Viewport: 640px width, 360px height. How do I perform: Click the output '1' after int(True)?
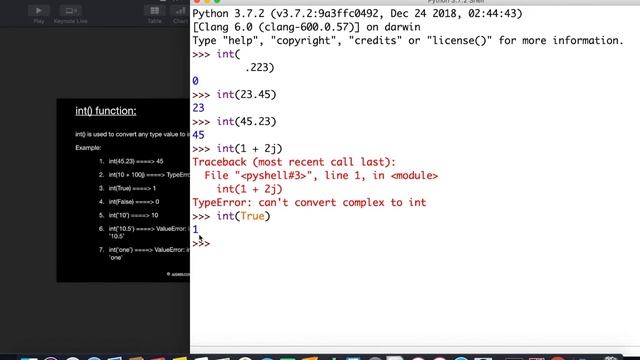click(x=196, y=229)
